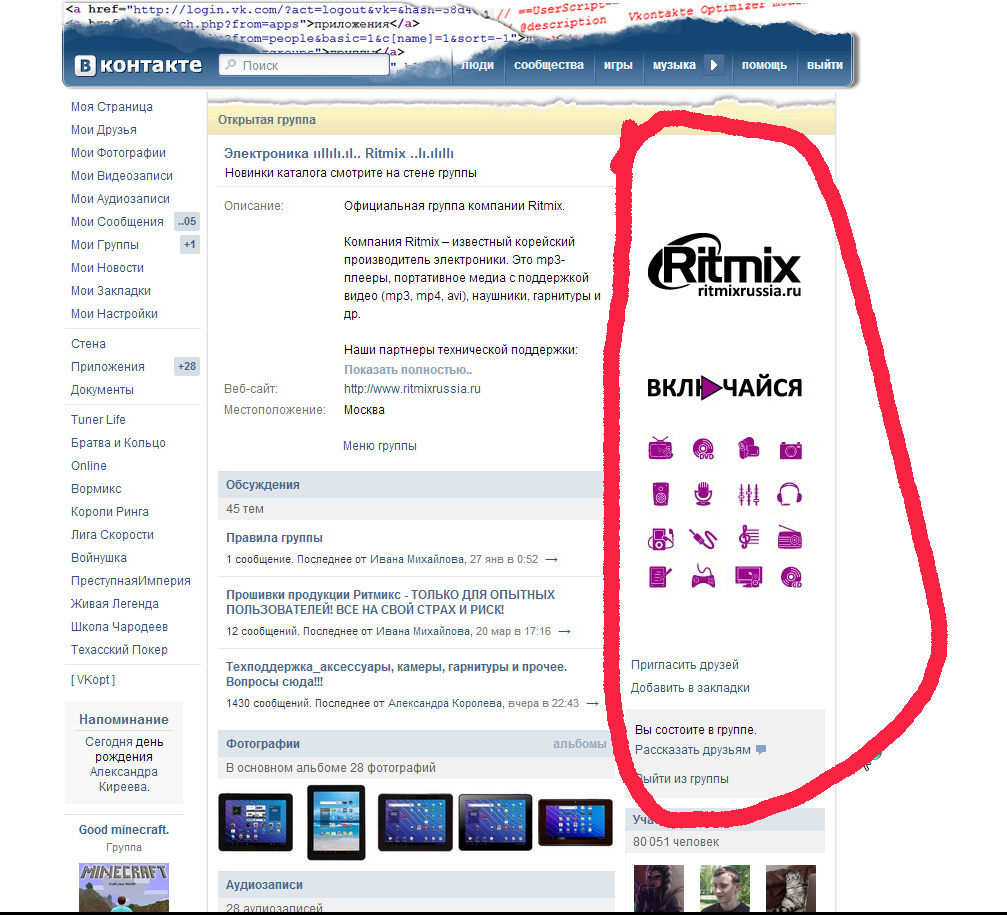
Task: Click the speech bubble icon by Рассказать друзьям
Action: (x=761, y=749)
